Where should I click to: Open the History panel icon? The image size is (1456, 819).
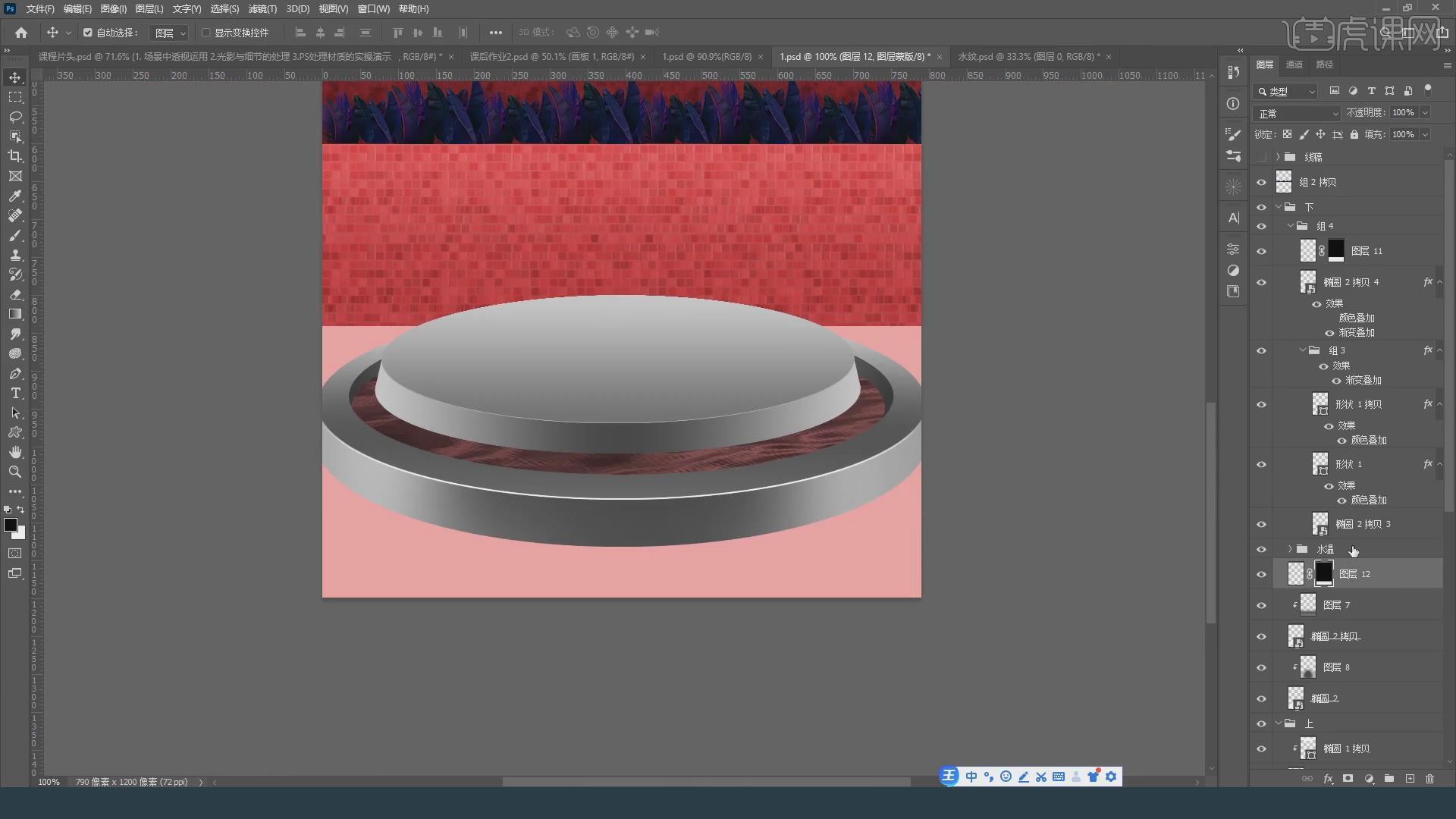pos(1234,72)
